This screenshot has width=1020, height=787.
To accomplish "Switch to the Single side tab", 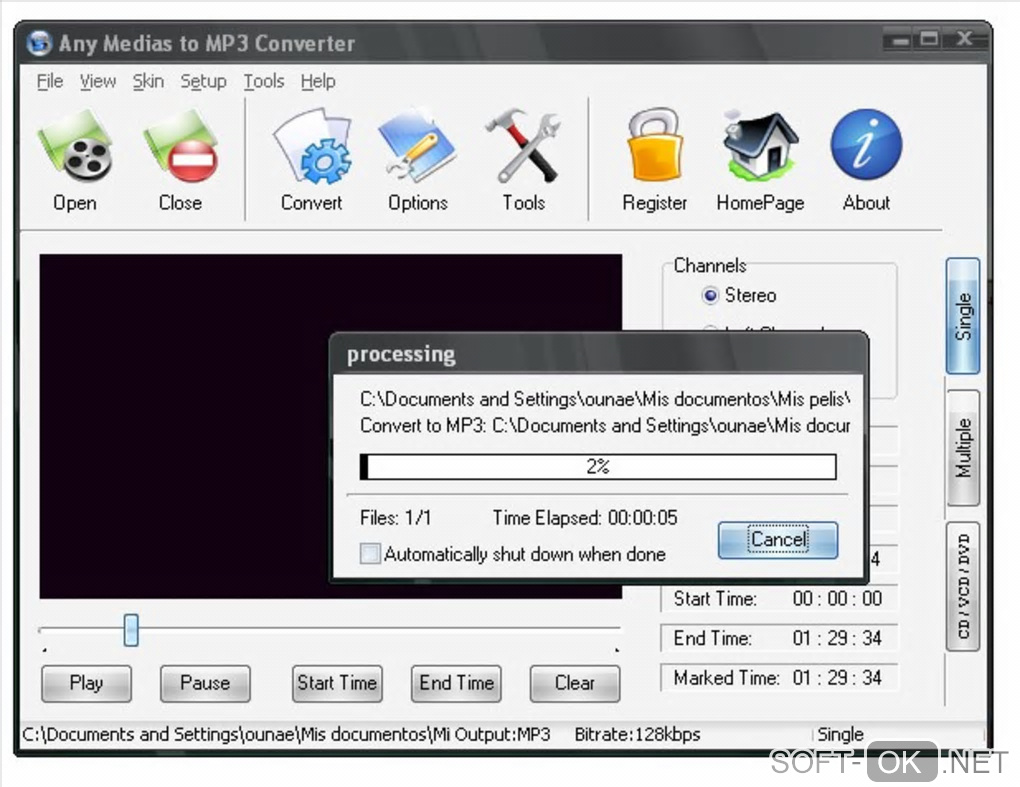I will click(x=963, y=316).
